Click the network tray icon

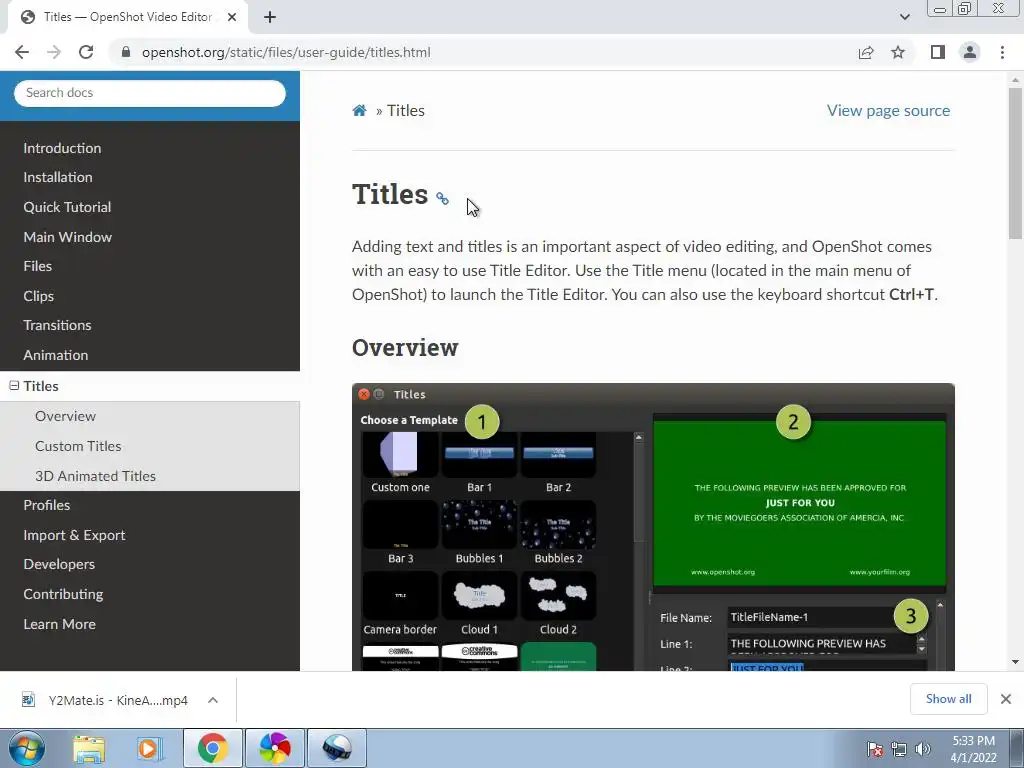899,749
